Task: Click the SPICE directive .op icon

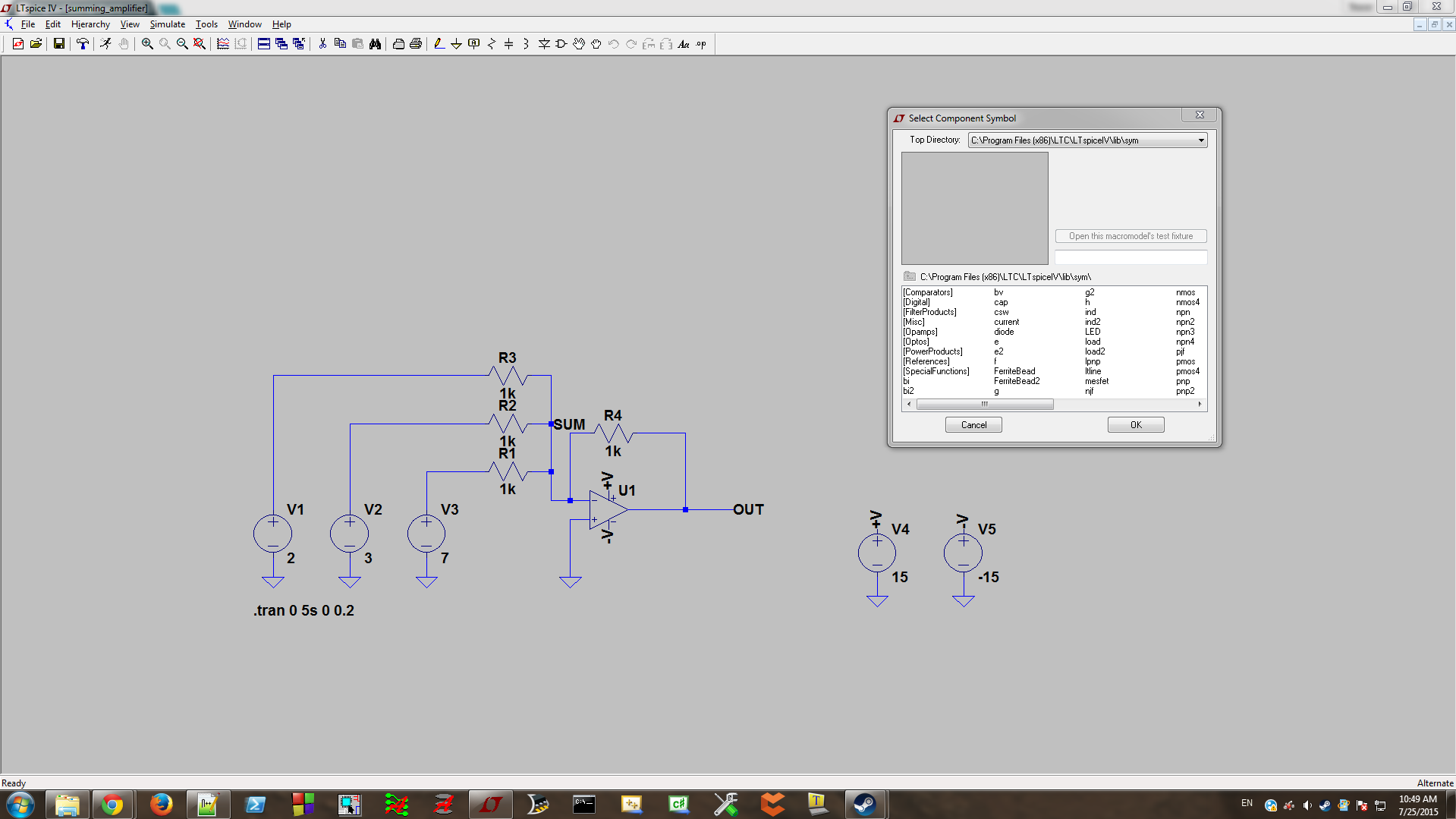Action: pyautogui.click(x=701, y=44)
